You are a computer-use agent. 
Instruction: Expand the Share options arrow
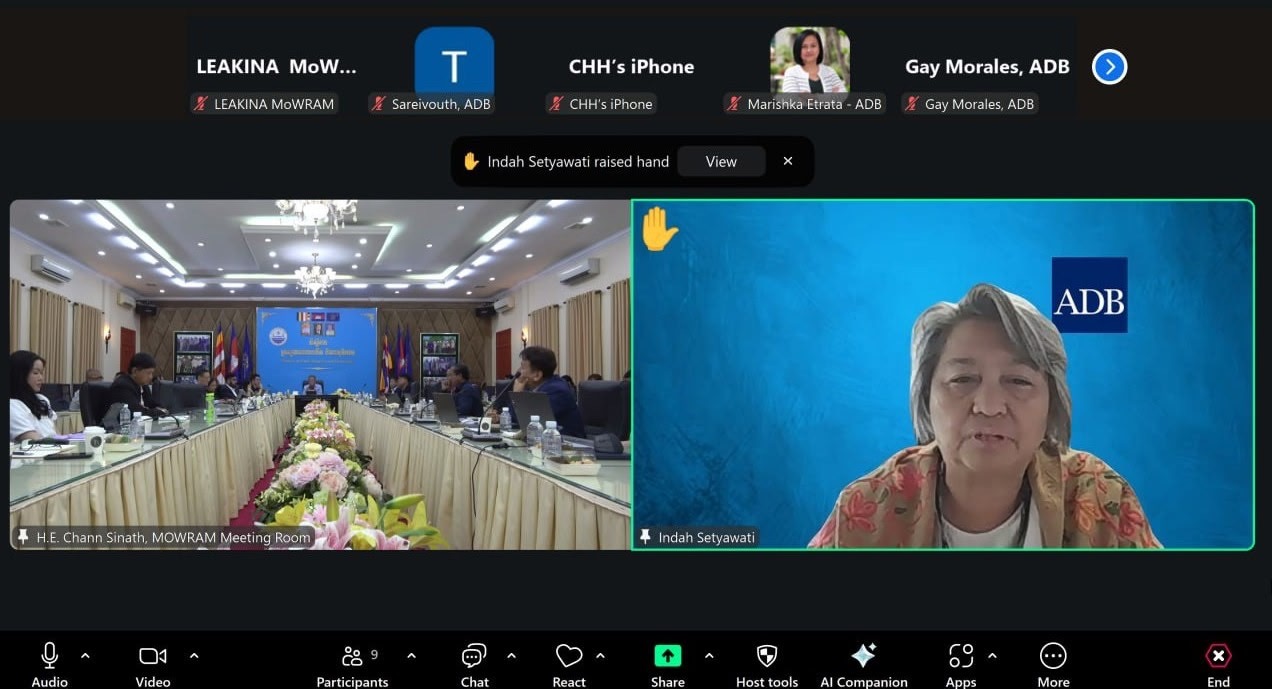click(709, 656)
